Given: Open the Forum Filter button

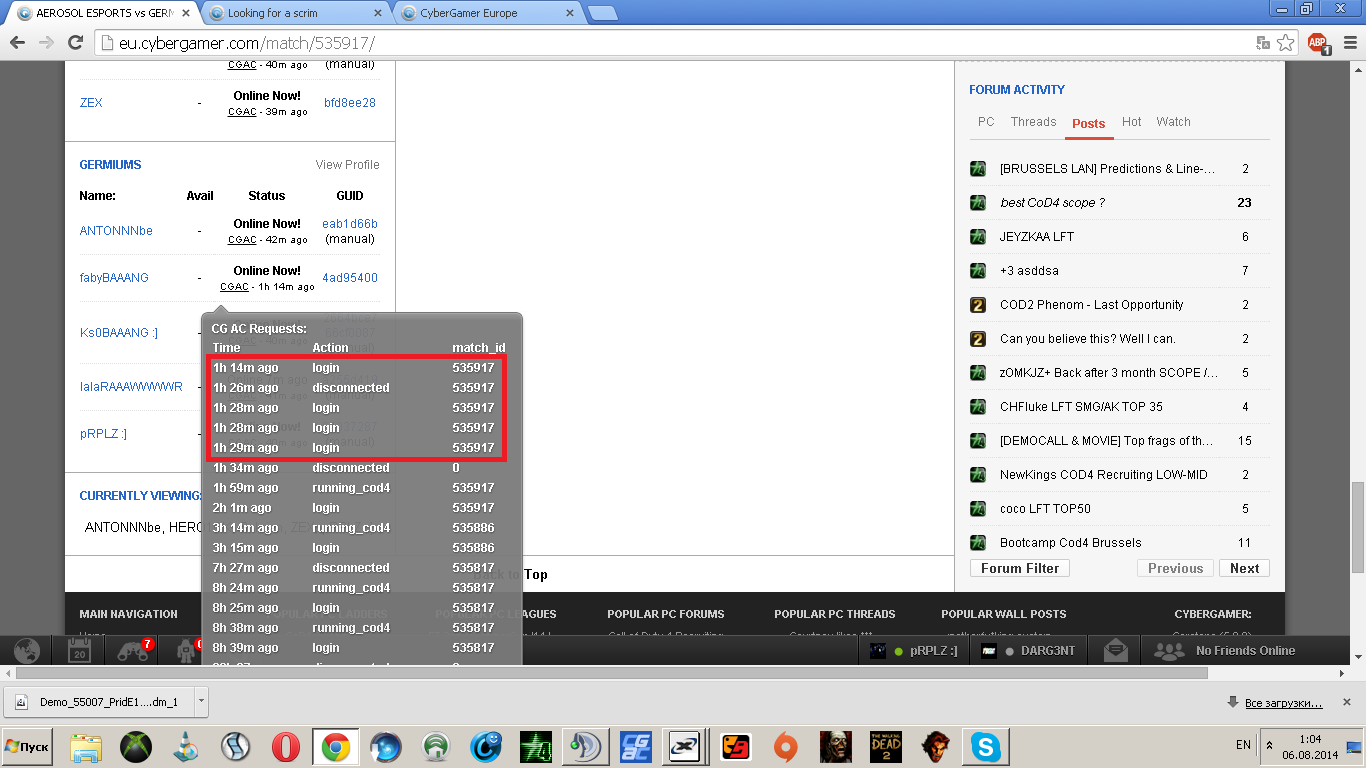Looking at the screenshot, I should coord(1020,568).
